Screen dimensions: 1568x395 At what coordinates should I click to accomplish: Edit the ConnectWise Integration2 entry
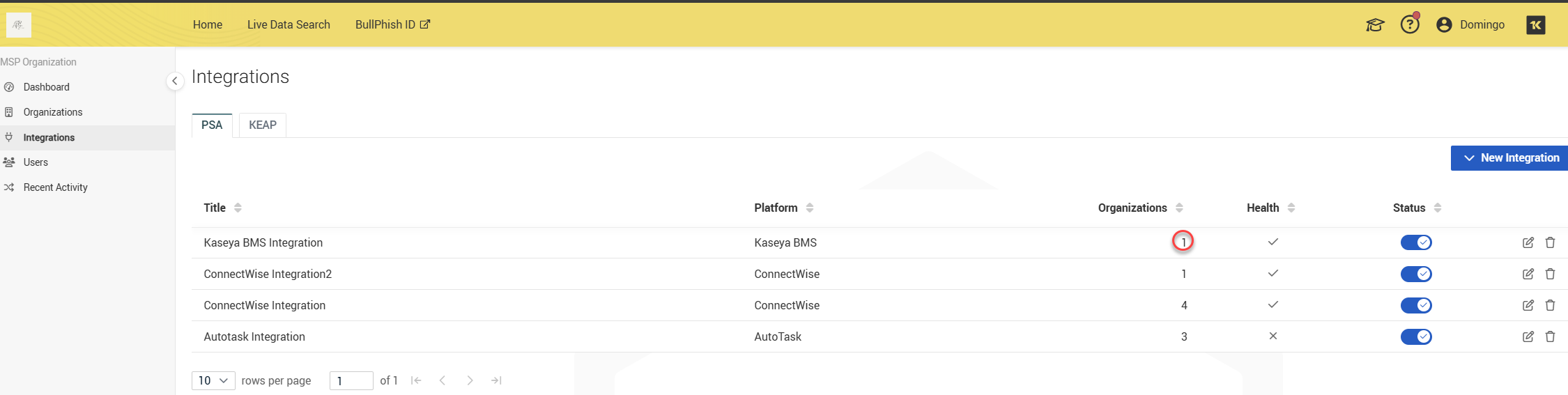tap(1528, 274)
